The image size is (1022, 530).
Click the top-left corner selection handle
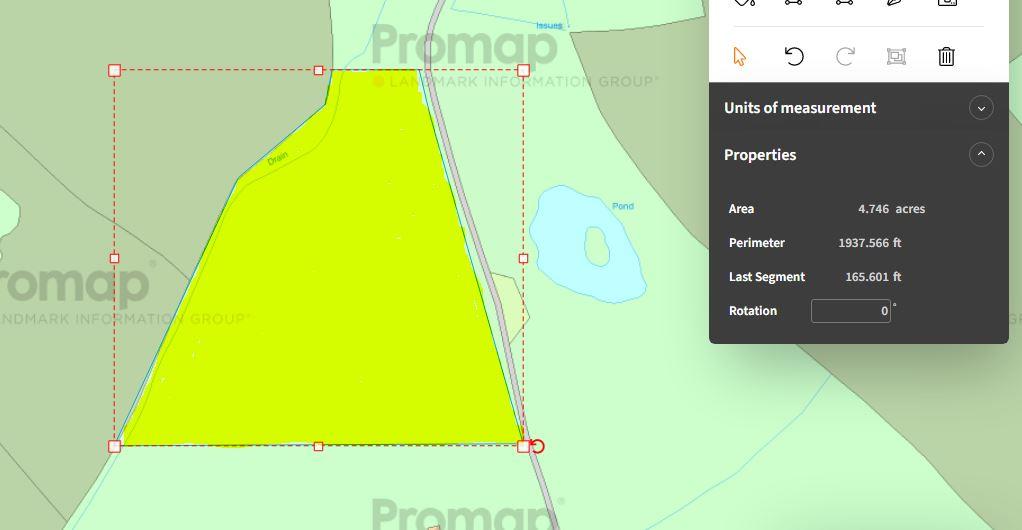click(x=114, y=70)
